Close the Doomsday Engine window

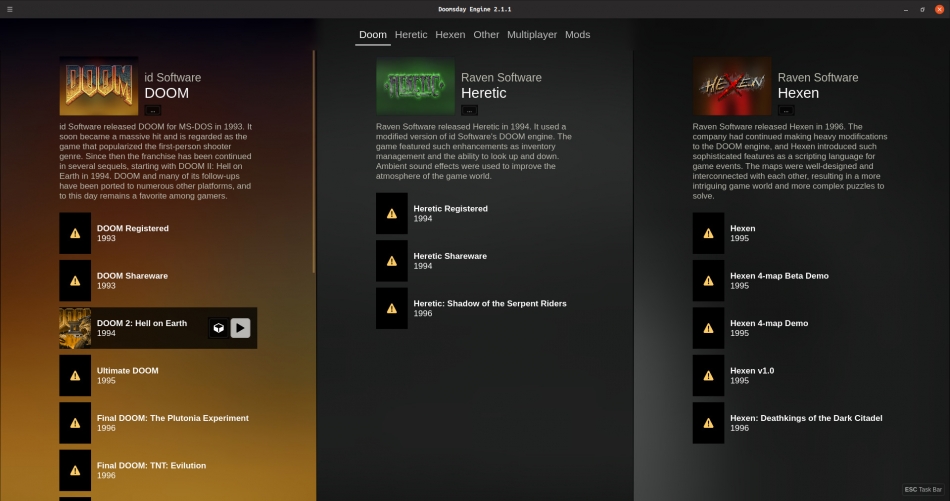[x=939, y=9]
